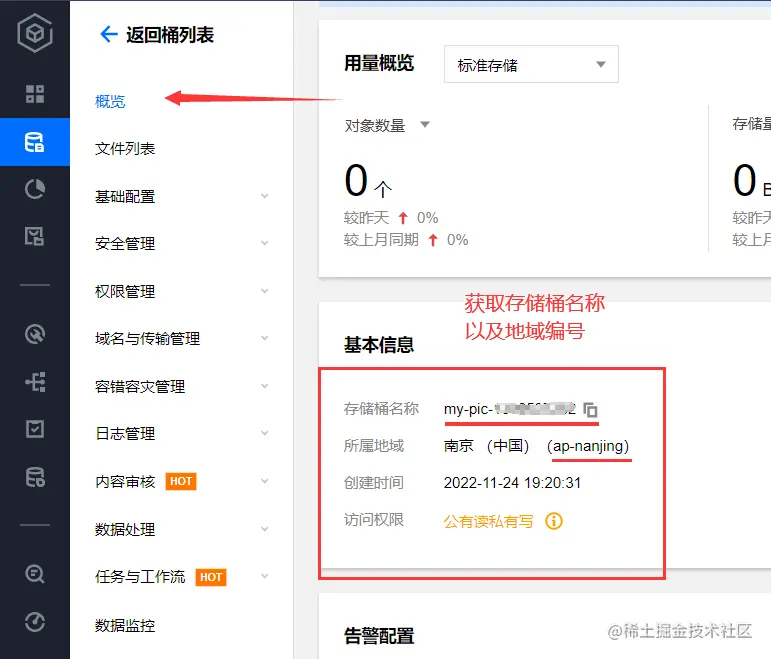Expand 任务与工作流 HOT menu section

pyautogui.click(x=182, y=576)
